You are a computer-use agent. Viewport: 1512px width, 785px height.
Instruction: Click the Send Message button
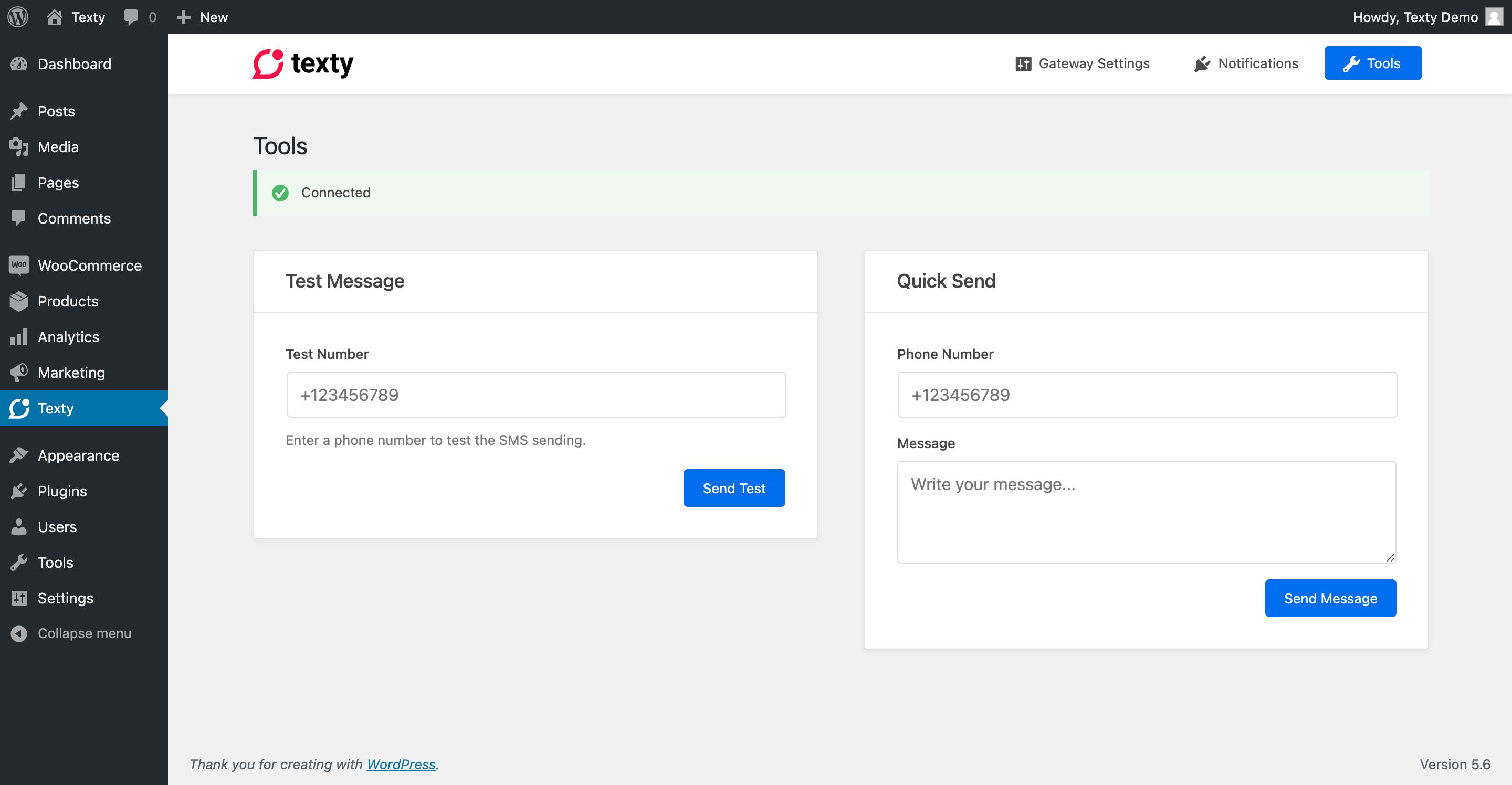coord(1330,598)
